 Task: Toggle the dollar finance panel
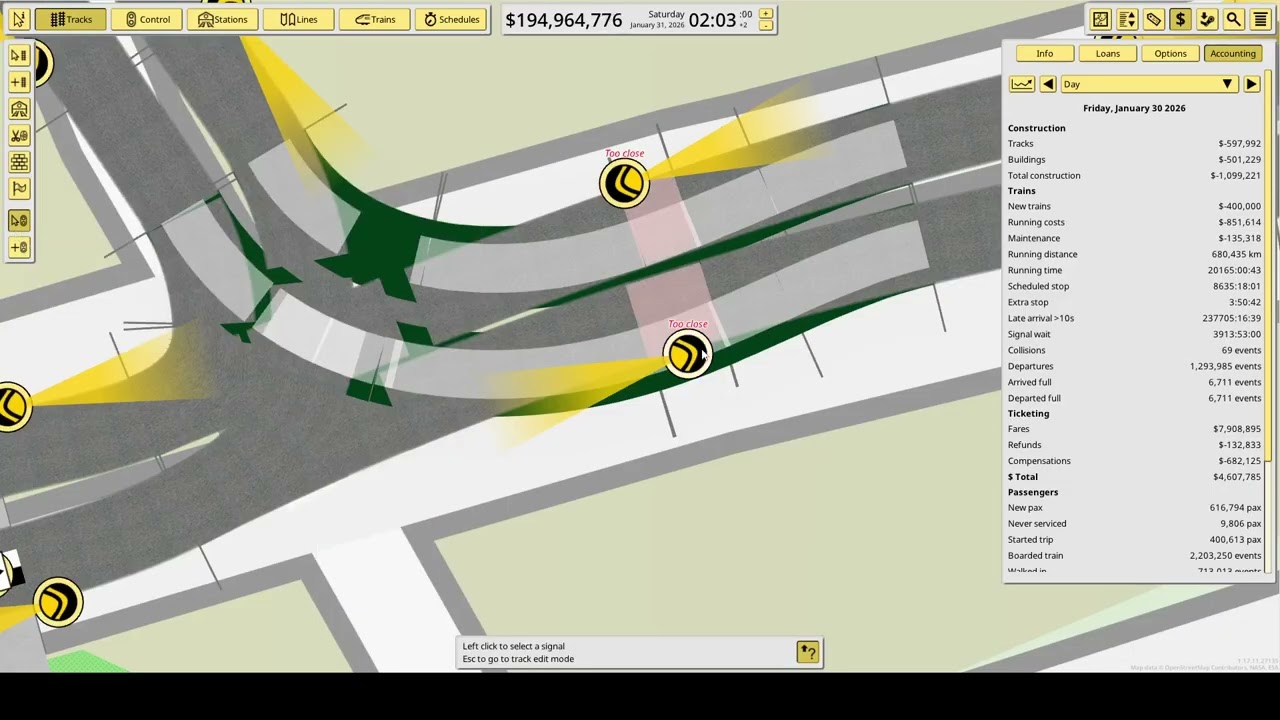pyautogui.click(x=1180, y=19)
